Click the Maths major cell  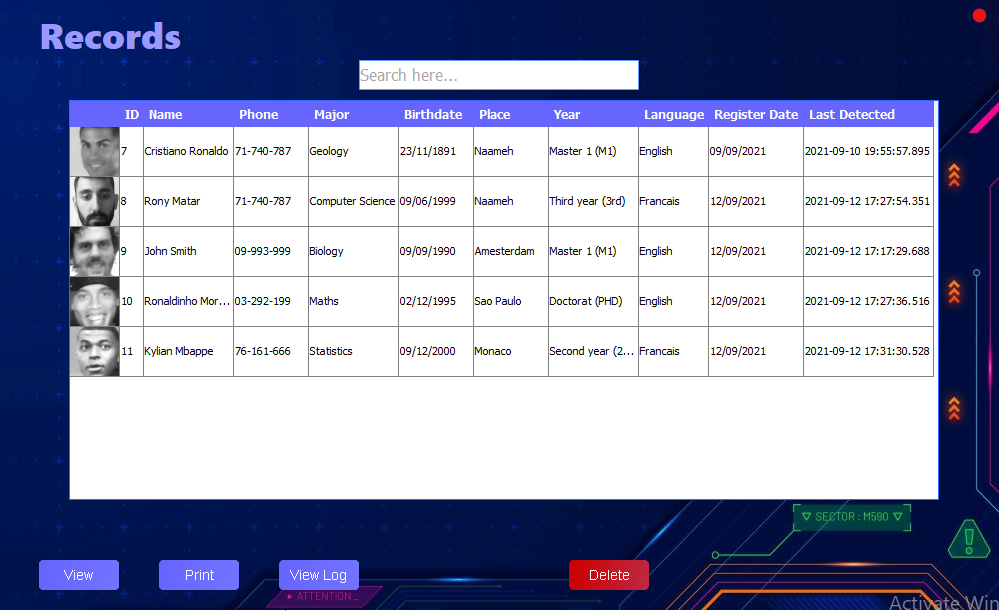pyautogui.click(x=353, y=301)
